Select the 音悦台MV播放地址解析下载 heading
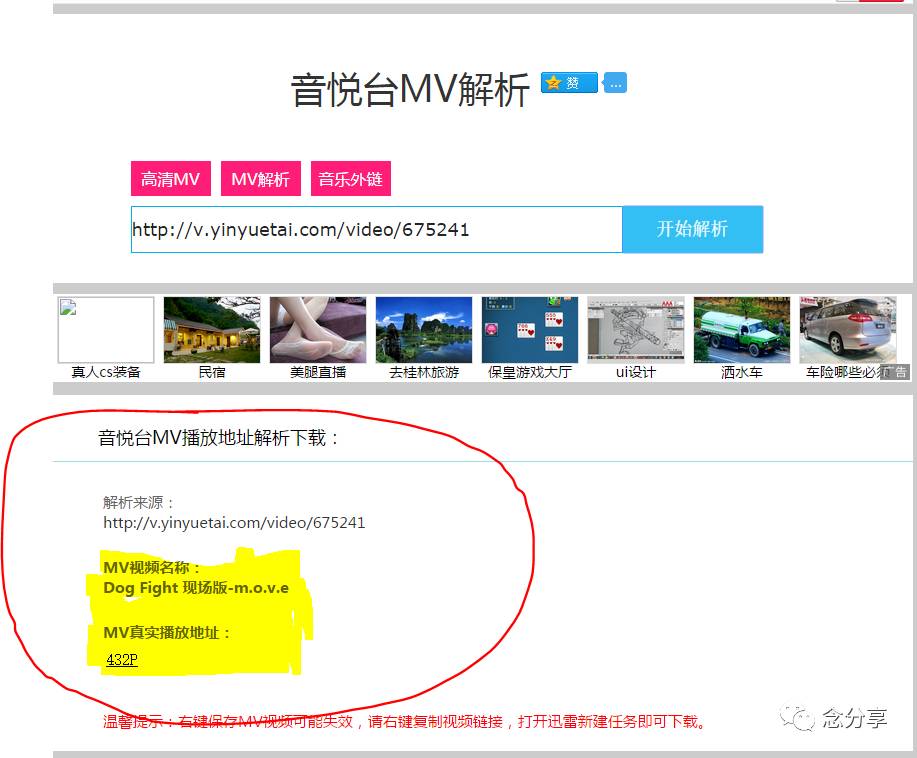The height and width of the screenshot is (758, 917). (x=218, y=437)
